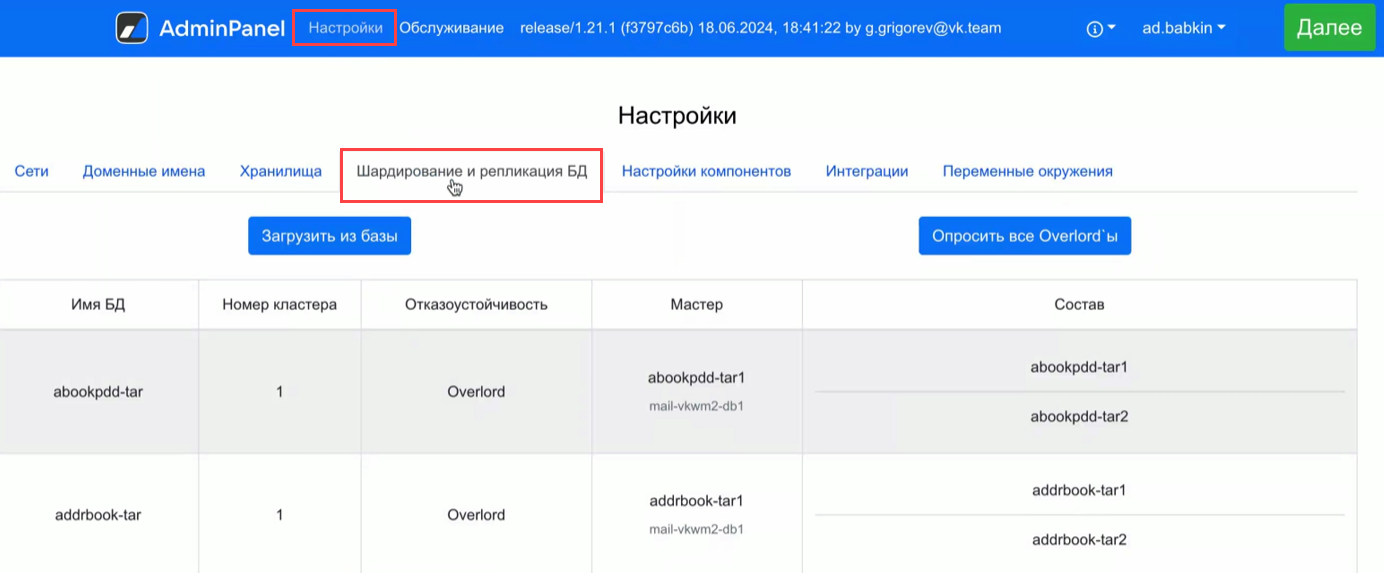Image resolution: width=1384 pixels, height=573 pixels.
Task: Open the Доменные имена tab
Action: coord(144,171)
